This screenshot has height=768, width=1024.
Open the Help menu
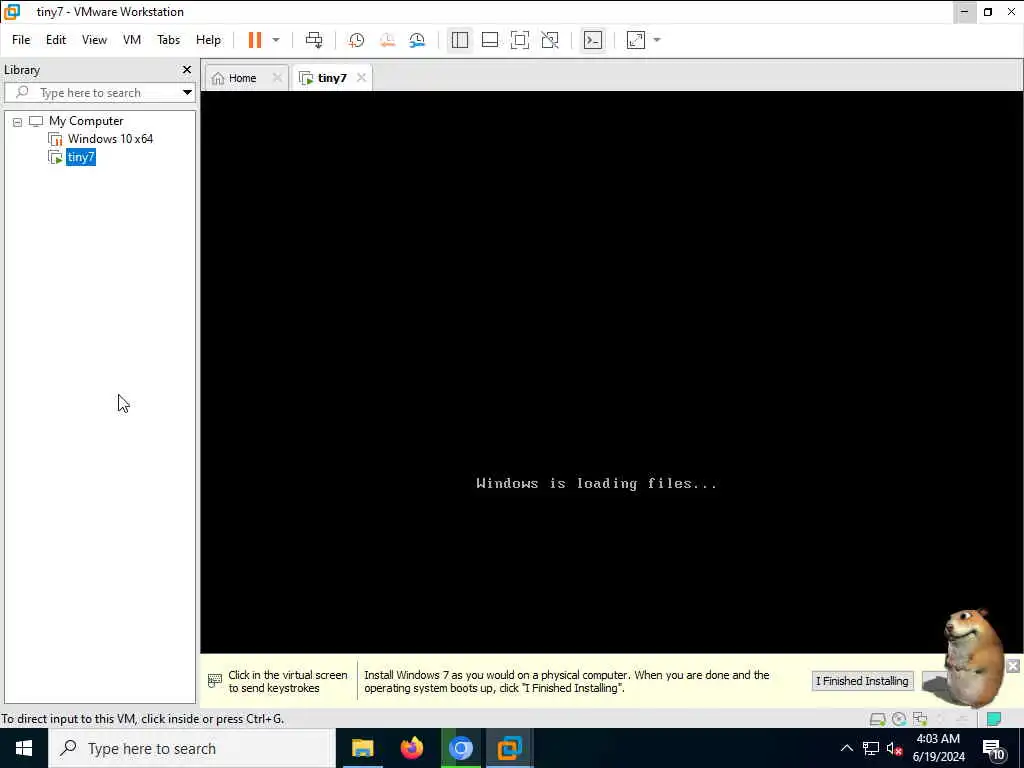click(x=208, y=40)
